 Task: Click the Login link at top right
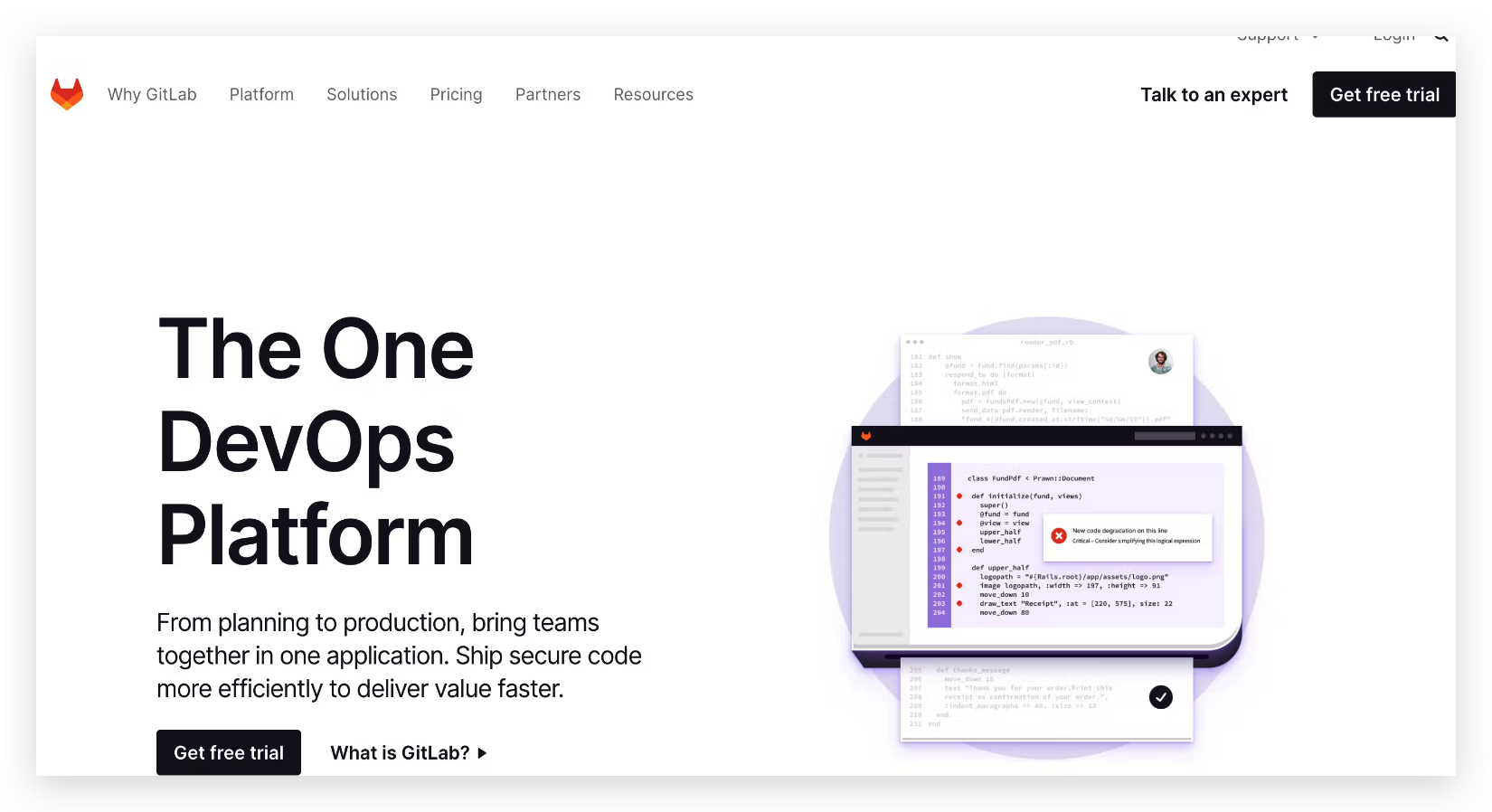point(1393,38)
